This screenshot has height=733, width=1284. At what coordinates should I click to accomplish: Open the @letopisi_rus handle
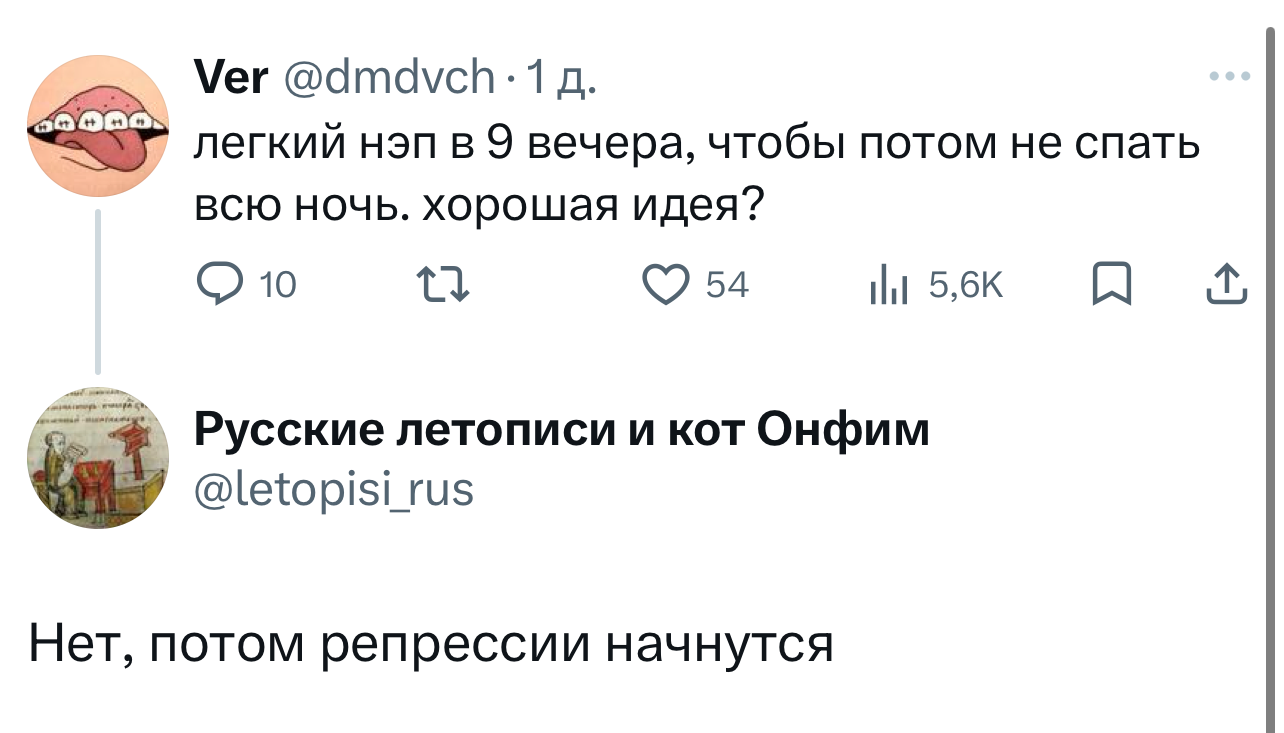click(334, 490)
